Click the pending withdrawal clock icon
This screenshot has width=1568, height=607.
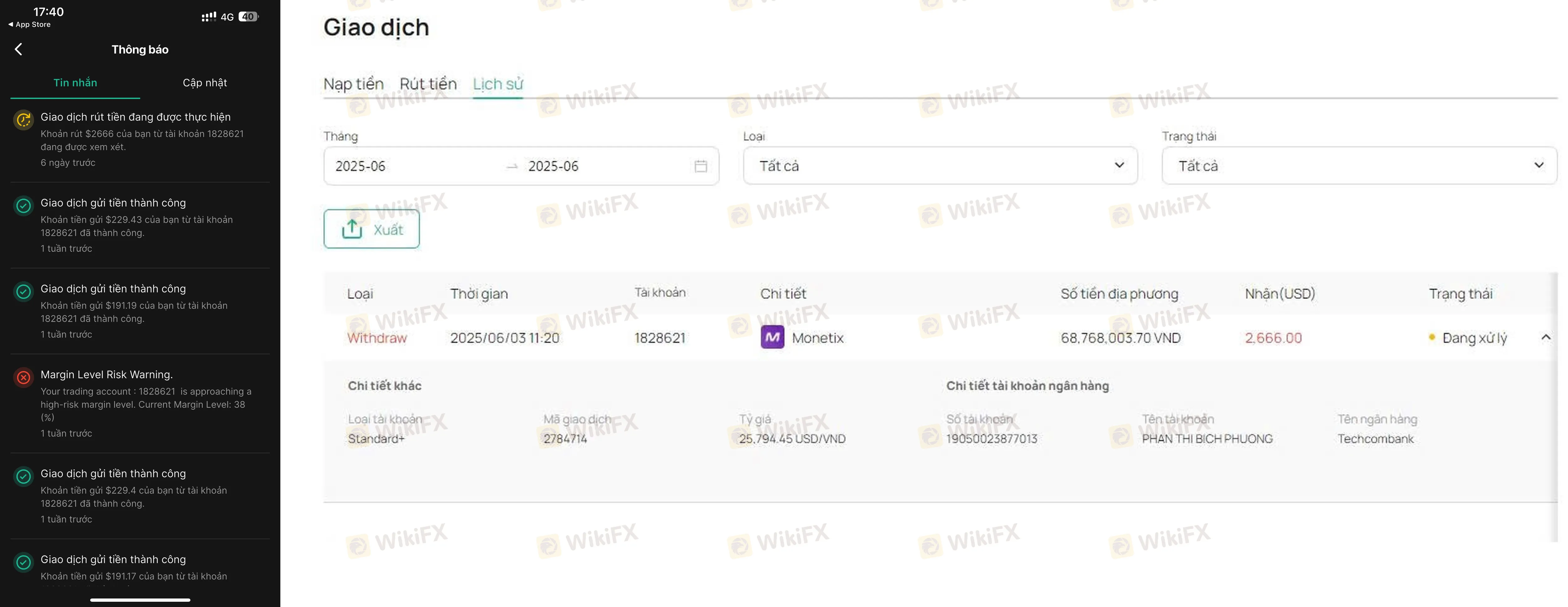pos(23,120)
